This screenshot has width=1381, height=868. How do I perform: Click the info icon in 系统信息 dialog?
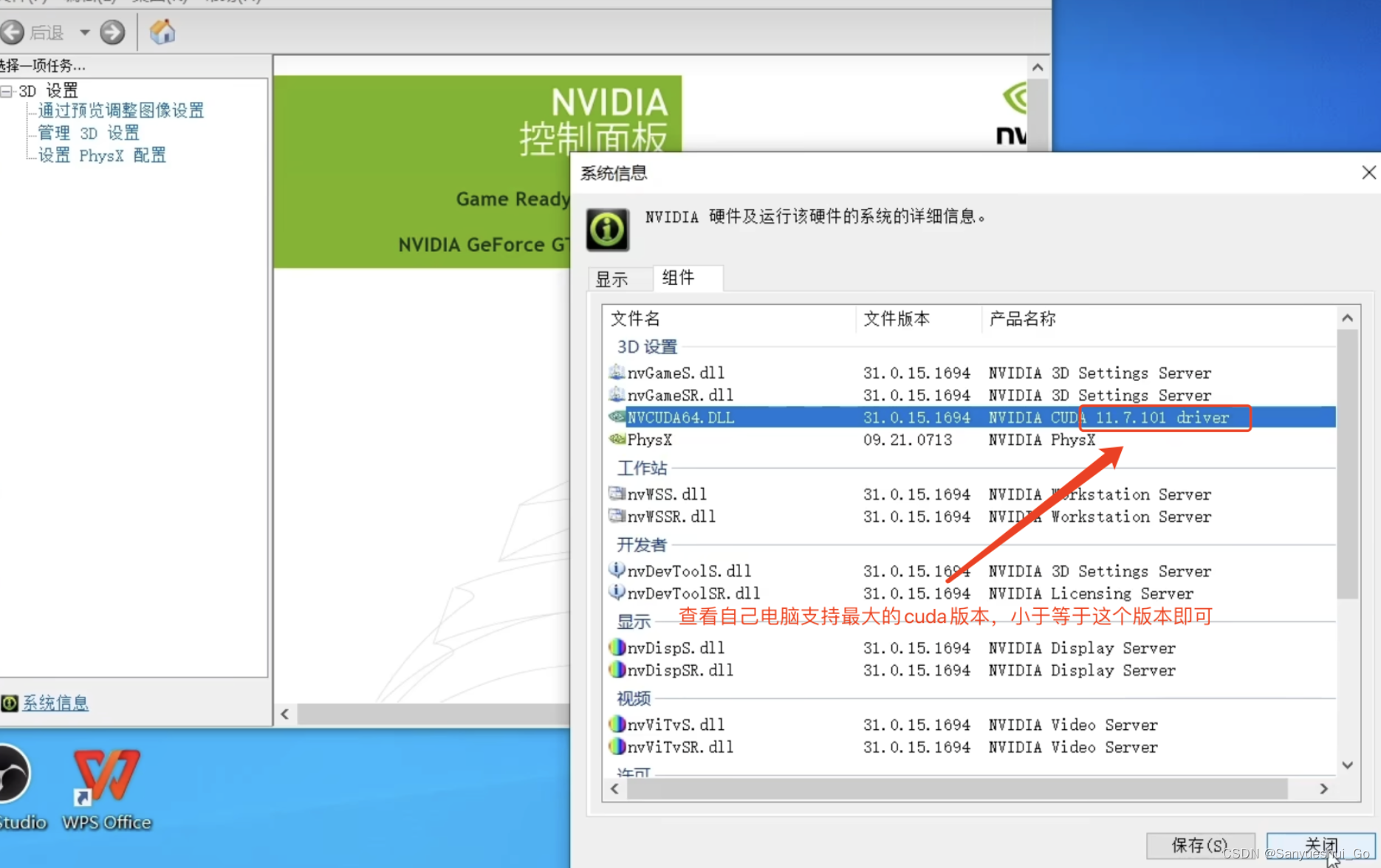[x=608, y=230]
